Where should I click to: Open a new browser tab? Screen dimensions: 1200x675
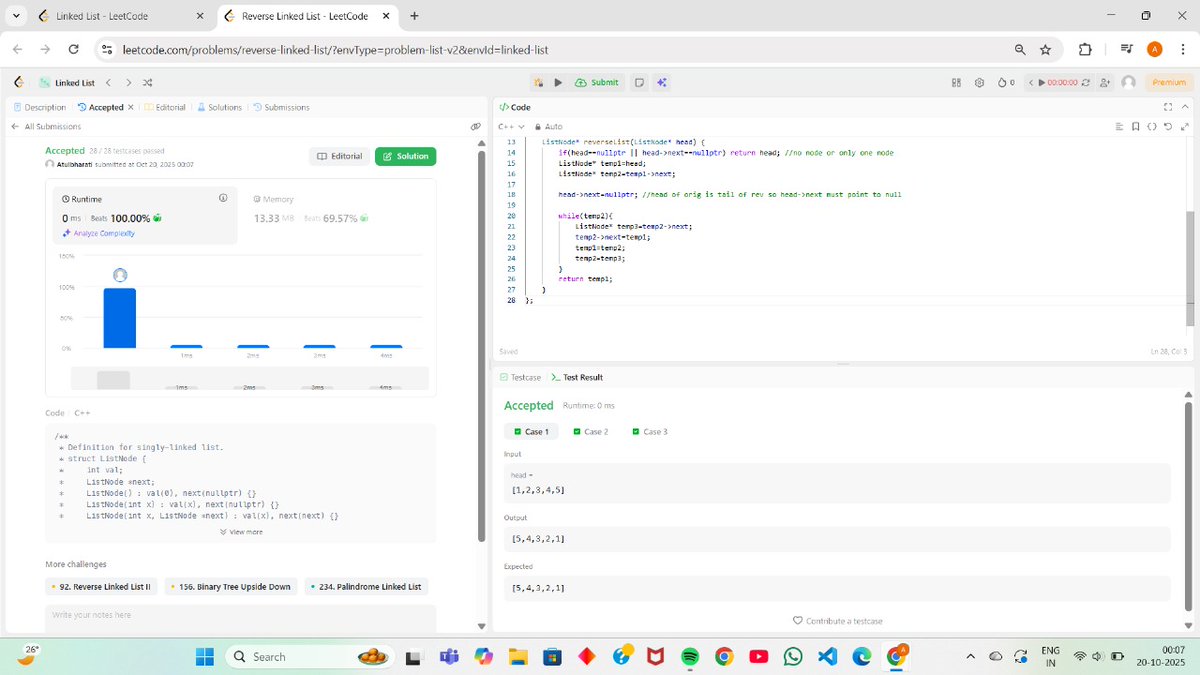[414, 16]
